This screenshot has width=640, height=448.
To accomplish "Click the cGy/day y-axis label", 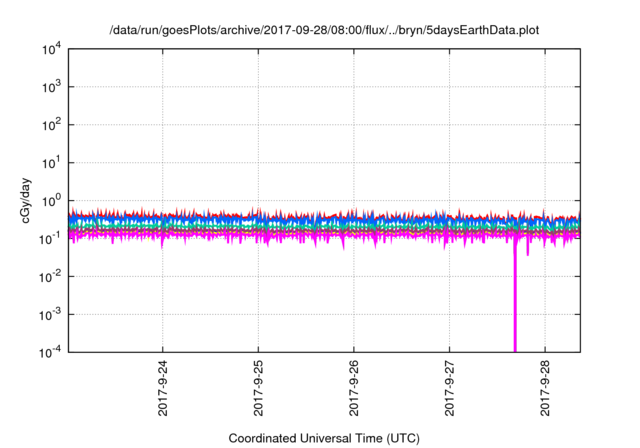I will [26, 200].
